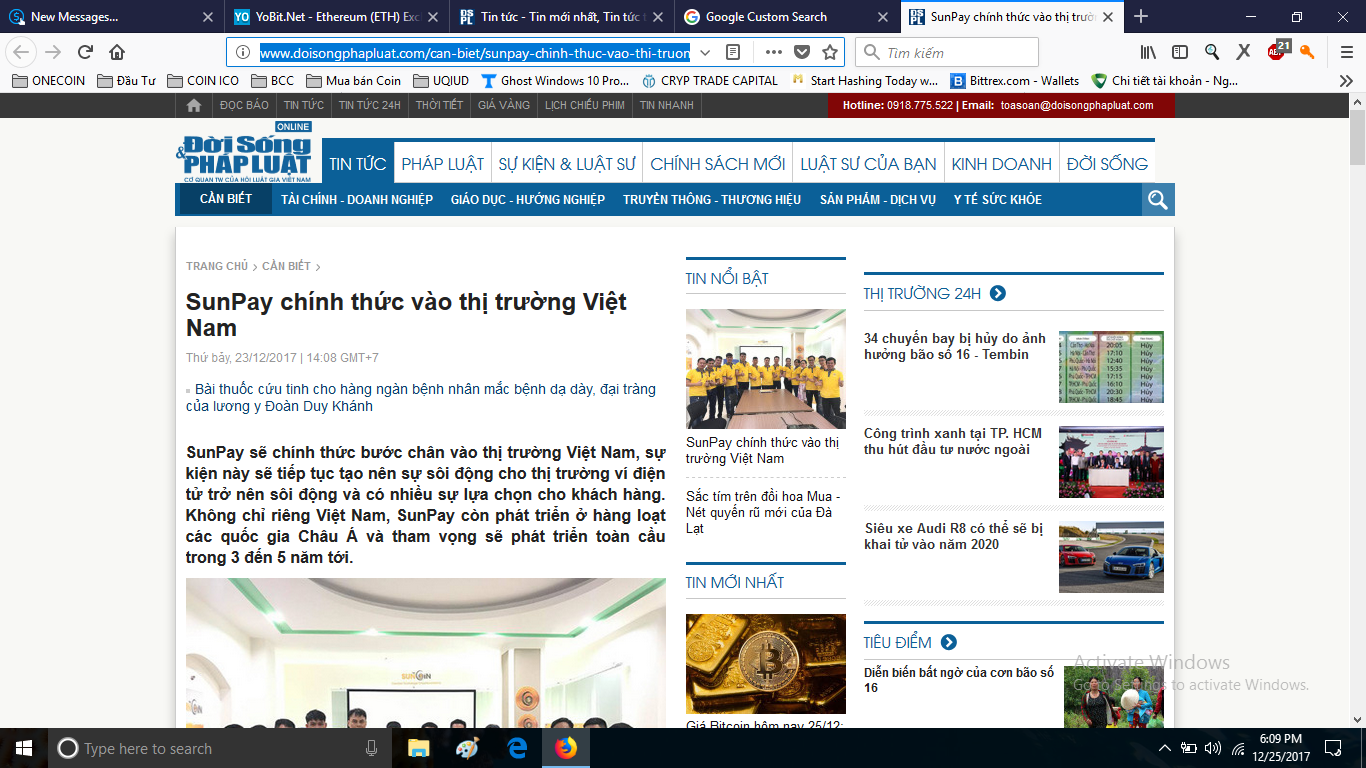Show site information in address bar
Screen dimensions: 1366x768
(243, 52)
